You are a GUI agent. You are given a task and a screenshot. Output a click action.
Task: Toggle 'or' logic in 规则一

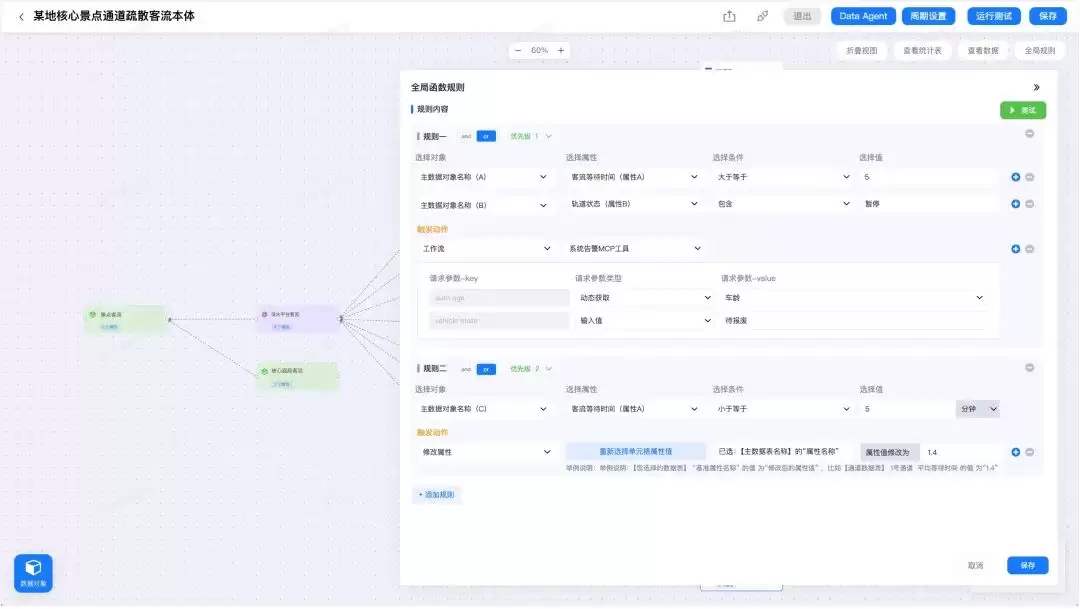(486, 136)
